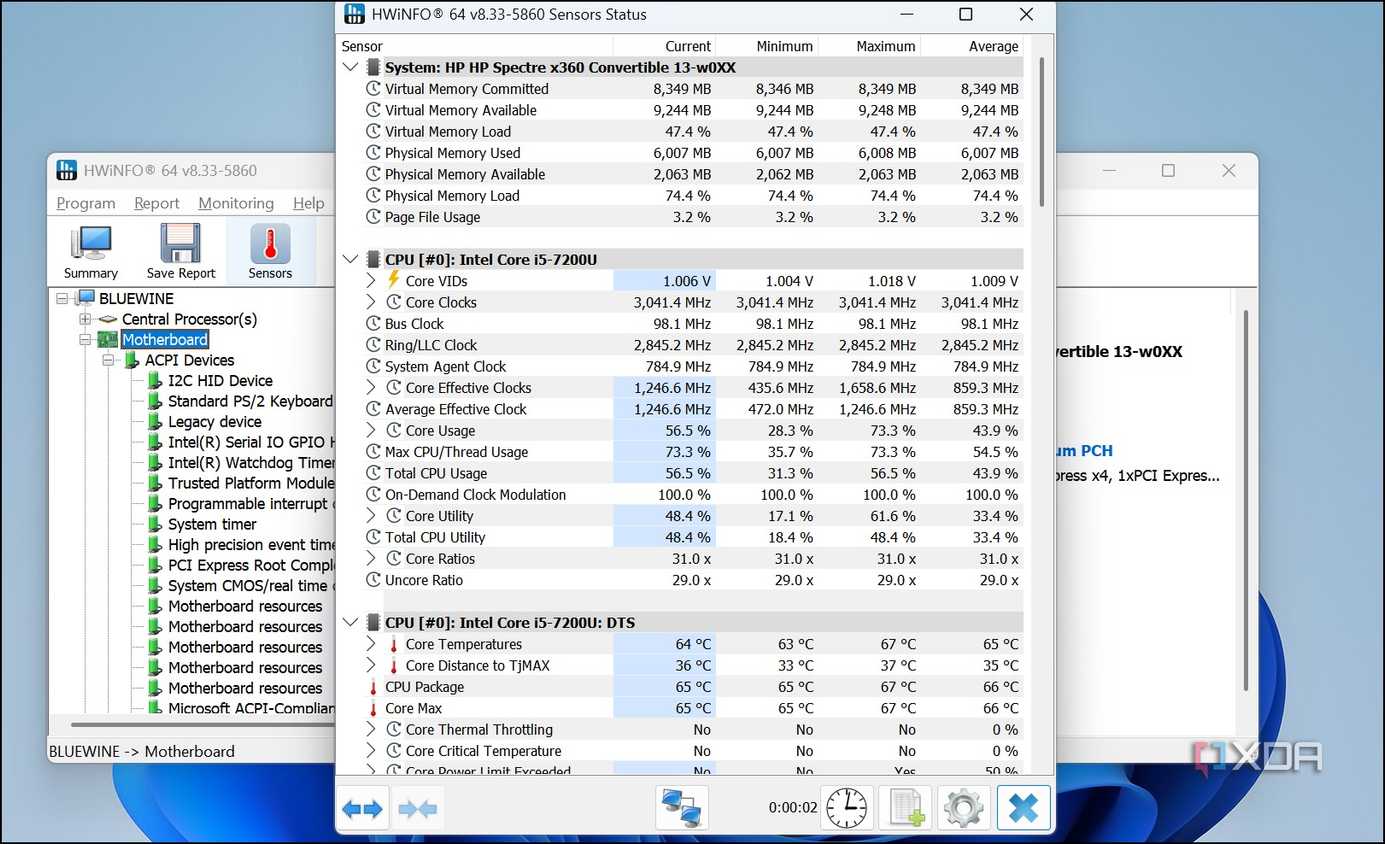Select the System timer tree item
Screen dimensions: 1385x844
tap(212, 524)
